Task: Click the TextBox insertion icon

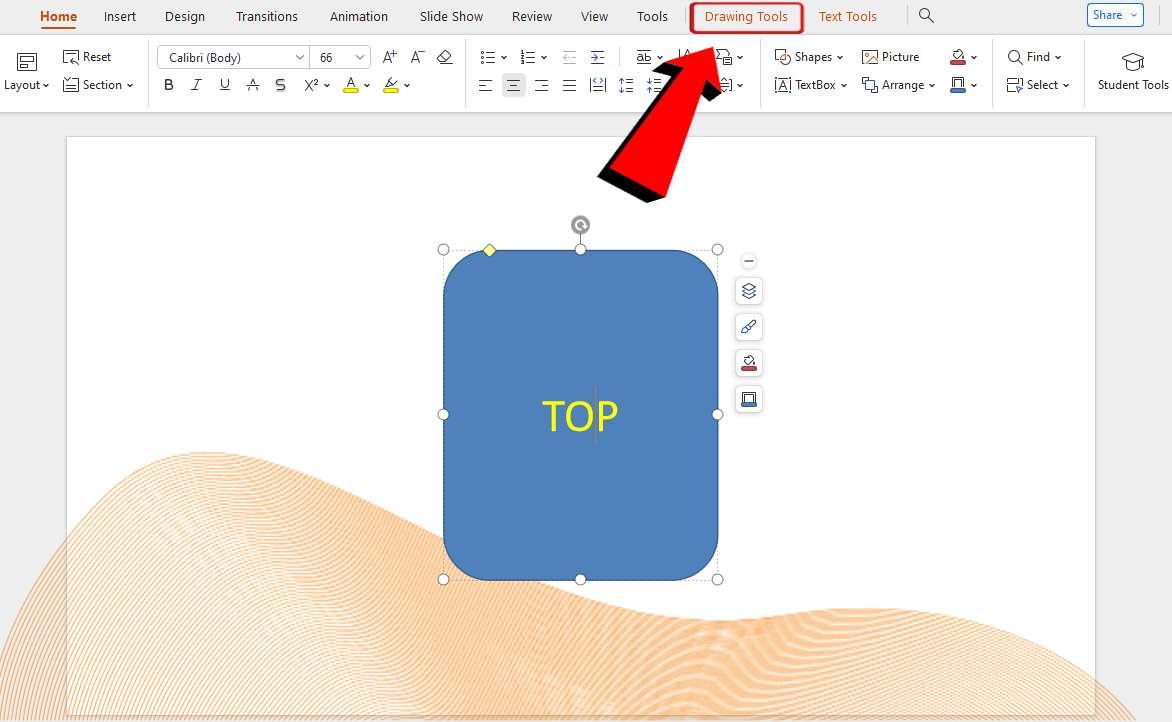Action: point(808,85)
